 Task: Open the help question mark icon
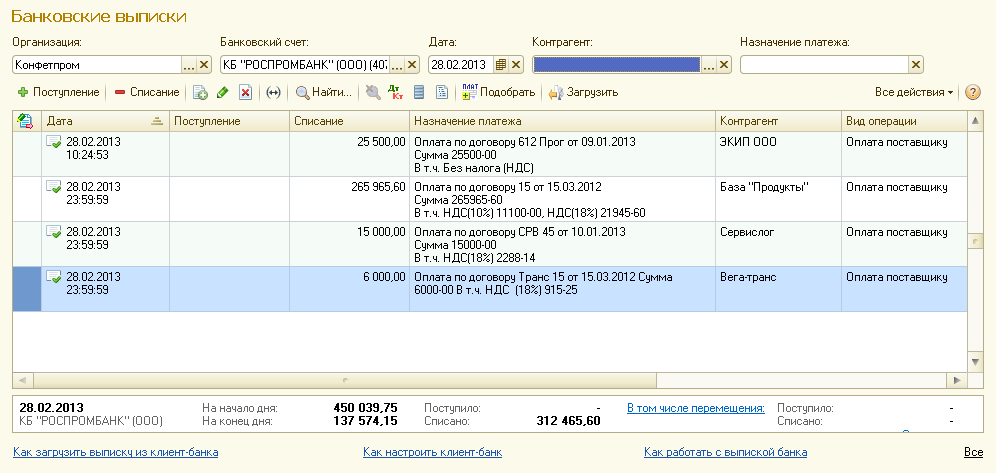972,92
